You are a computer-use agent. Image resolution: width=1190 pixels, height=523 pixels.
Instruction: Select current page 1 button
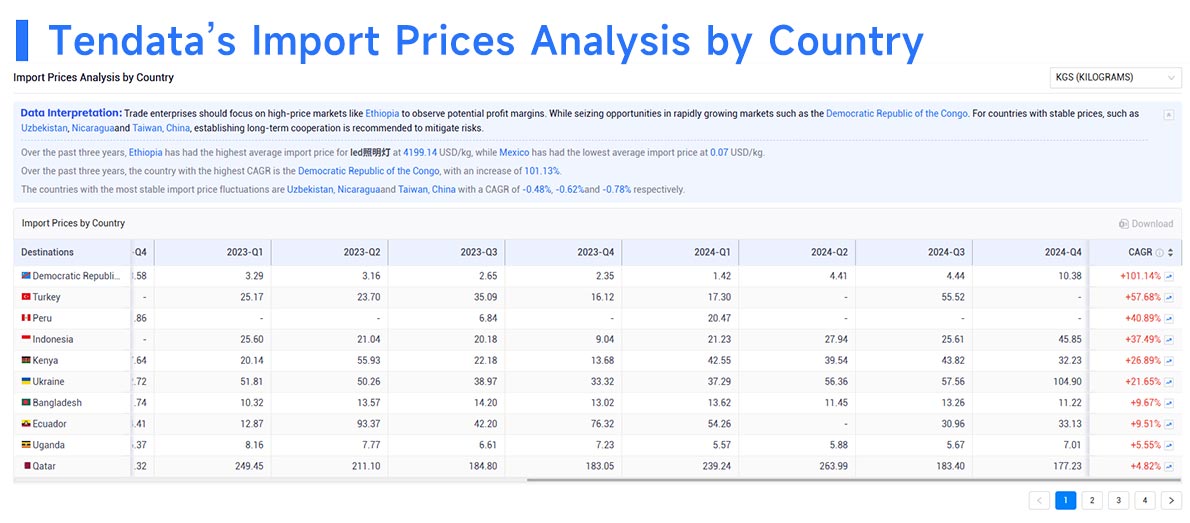coord(1066,500)
